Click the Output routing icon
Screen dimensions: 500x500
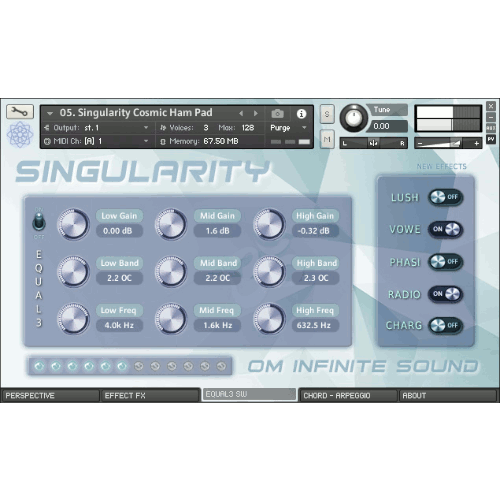pos(47,128)
